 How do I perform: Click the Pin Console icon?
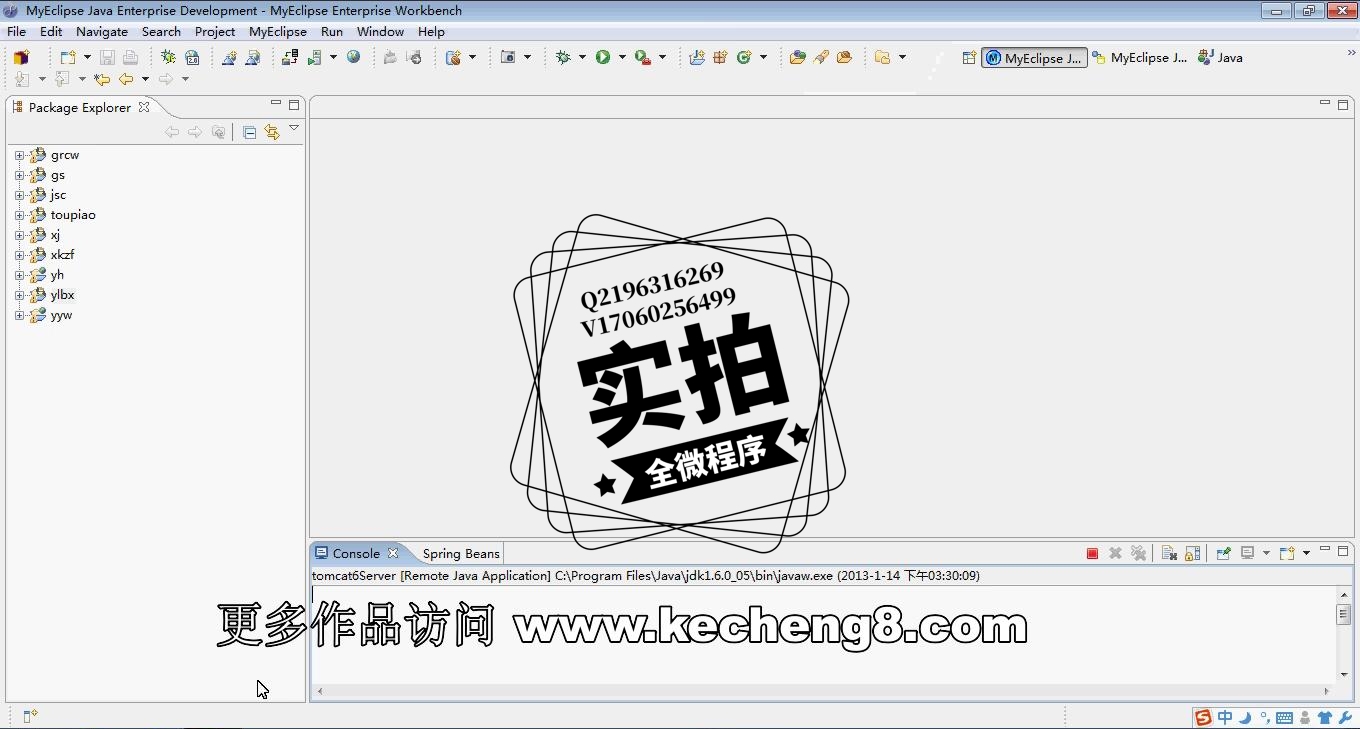pyautogui.click(x=1223, y=553)
